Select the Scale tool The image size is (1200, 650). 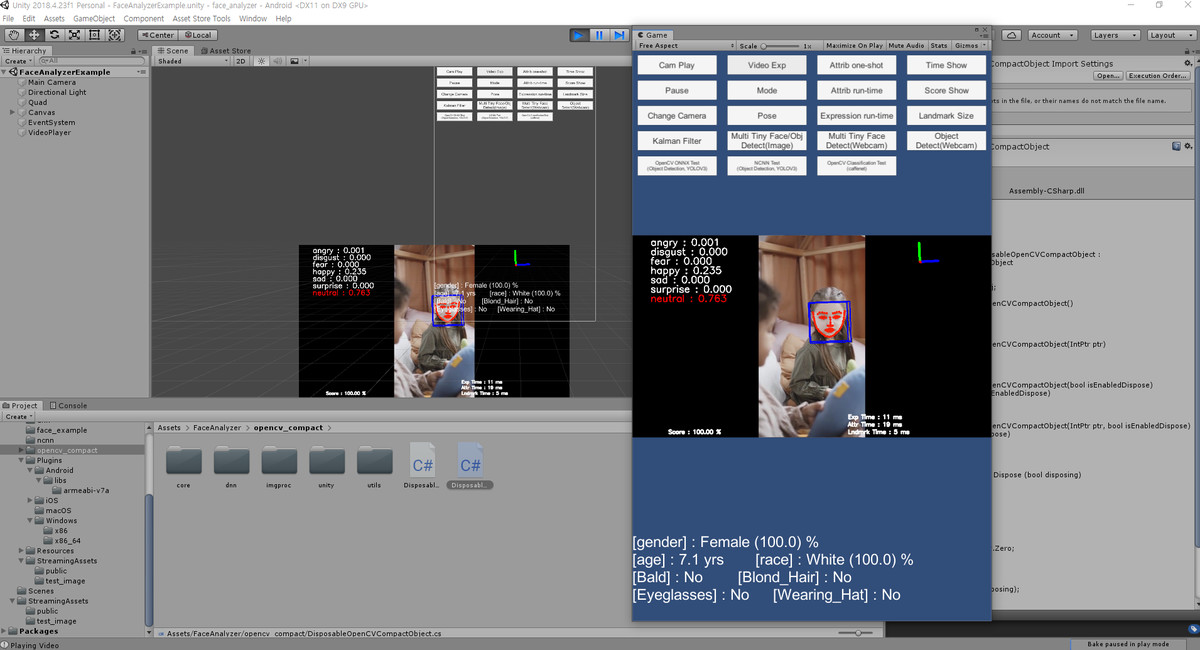point(74,35)
